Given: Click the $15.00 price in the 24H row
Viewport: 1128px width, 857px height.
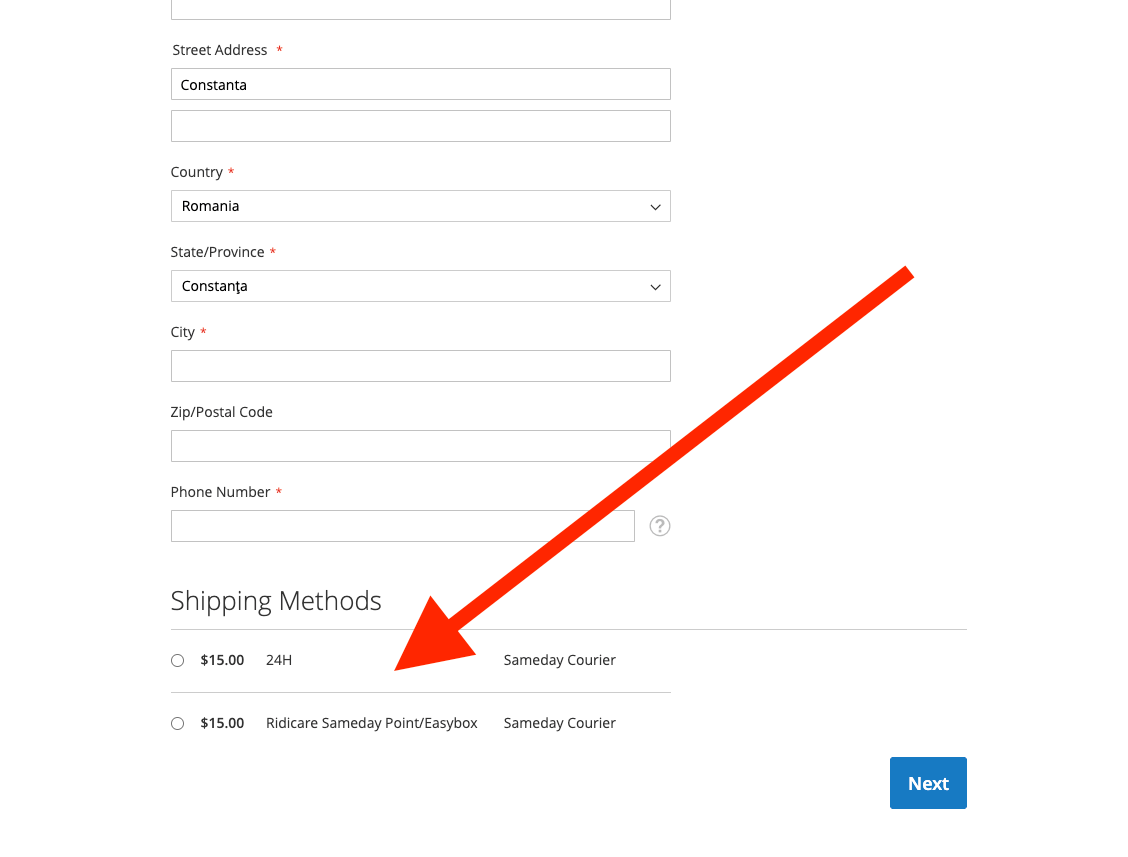Looking at the screenshot, I should pyautogui.click(x=222, y=660).
